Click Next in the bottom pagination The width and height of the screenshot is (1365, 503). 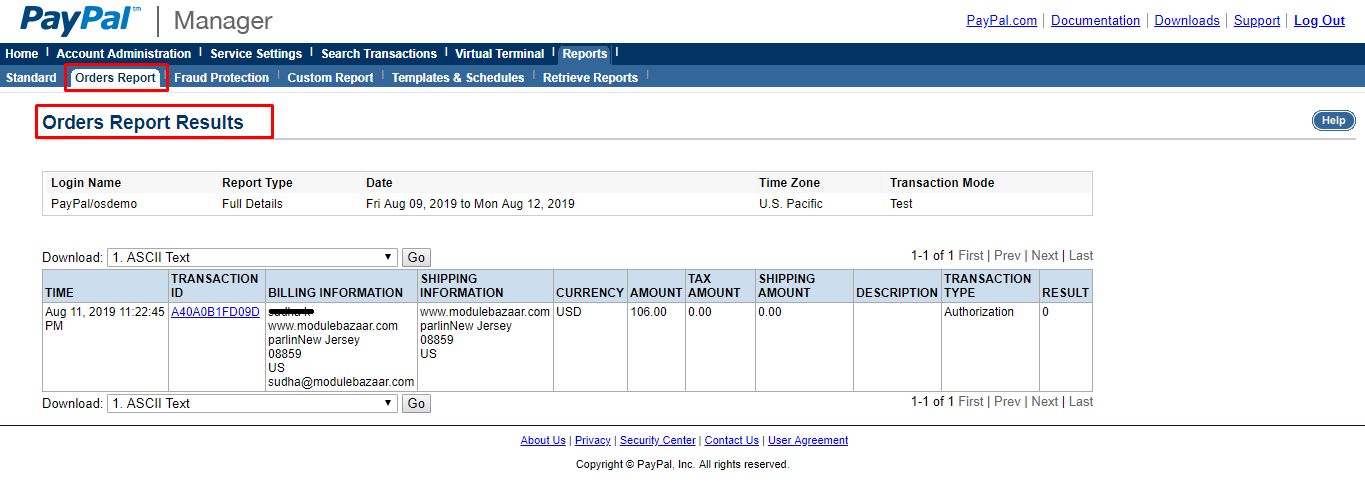[1045, 402]
